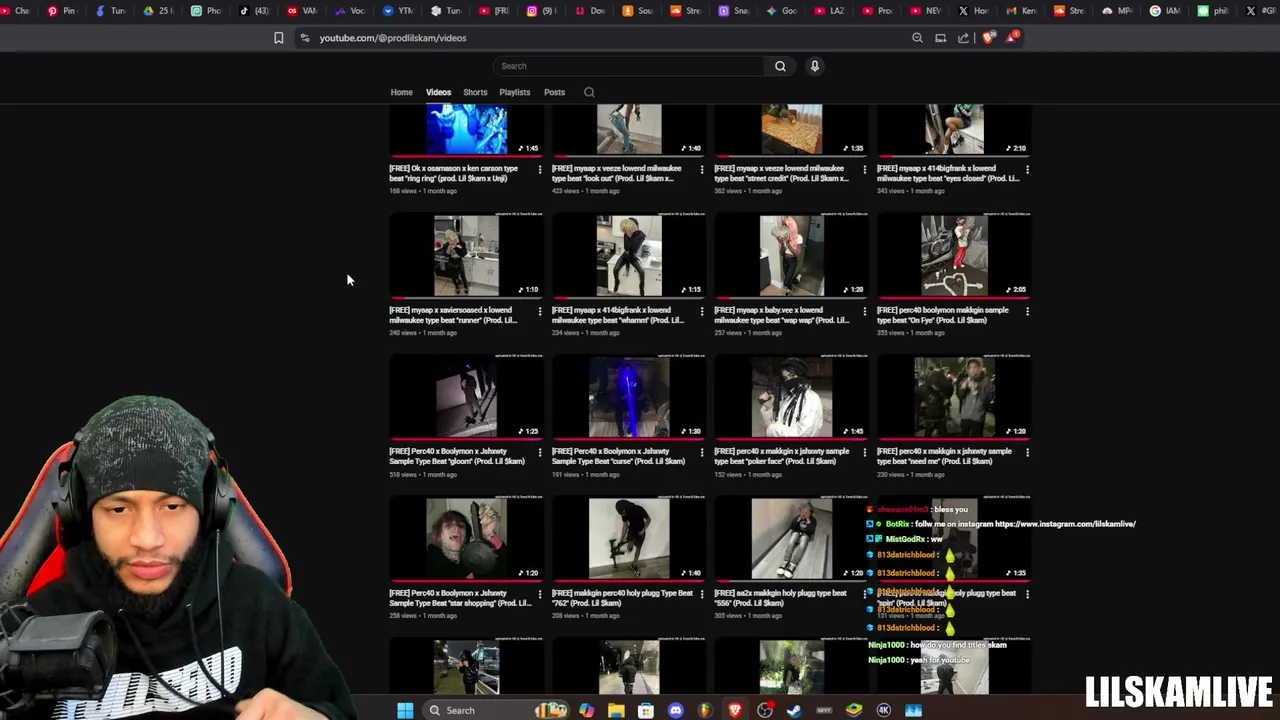Open the Pinterest browser tab
This screenshot has width=1280, height=720.
pyautogui.click(x=62, y=11)
